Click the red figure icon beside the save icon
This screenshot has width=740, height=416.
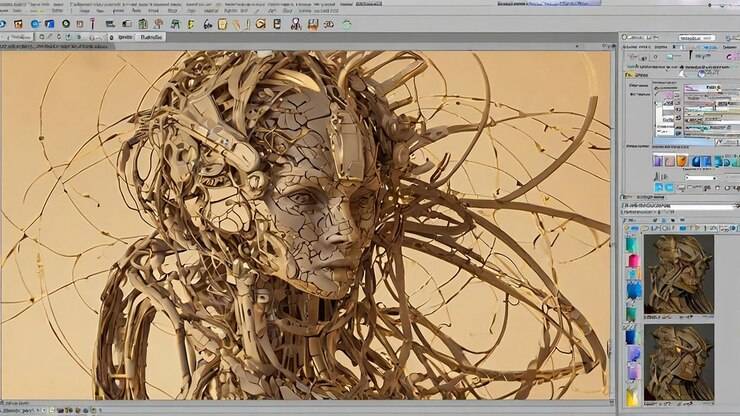pyautogui.click(x=297, y=23)
